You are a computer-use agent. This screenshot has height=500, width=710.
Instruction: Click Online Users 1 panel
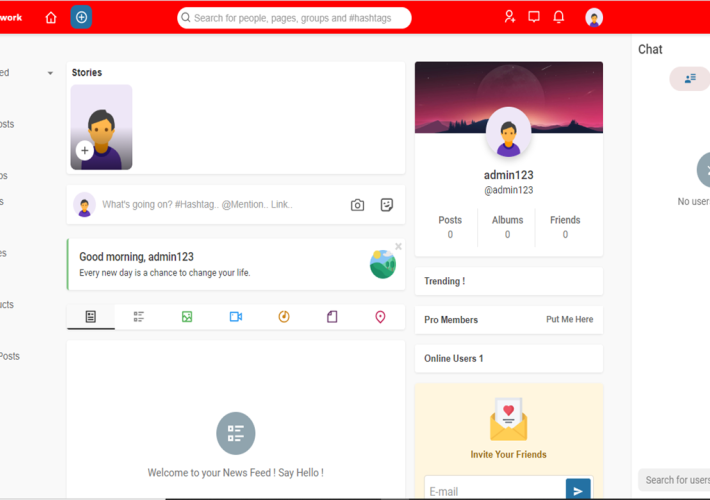click(x=509, y=359)
